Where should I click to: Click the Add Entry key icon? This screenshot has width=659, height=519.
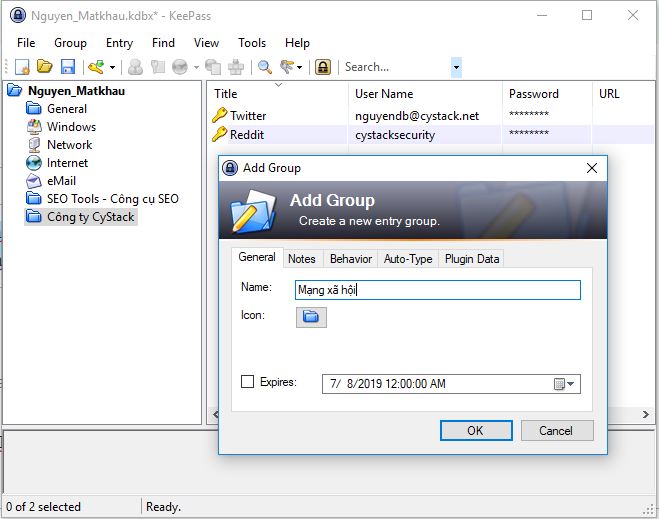(96, 67)
